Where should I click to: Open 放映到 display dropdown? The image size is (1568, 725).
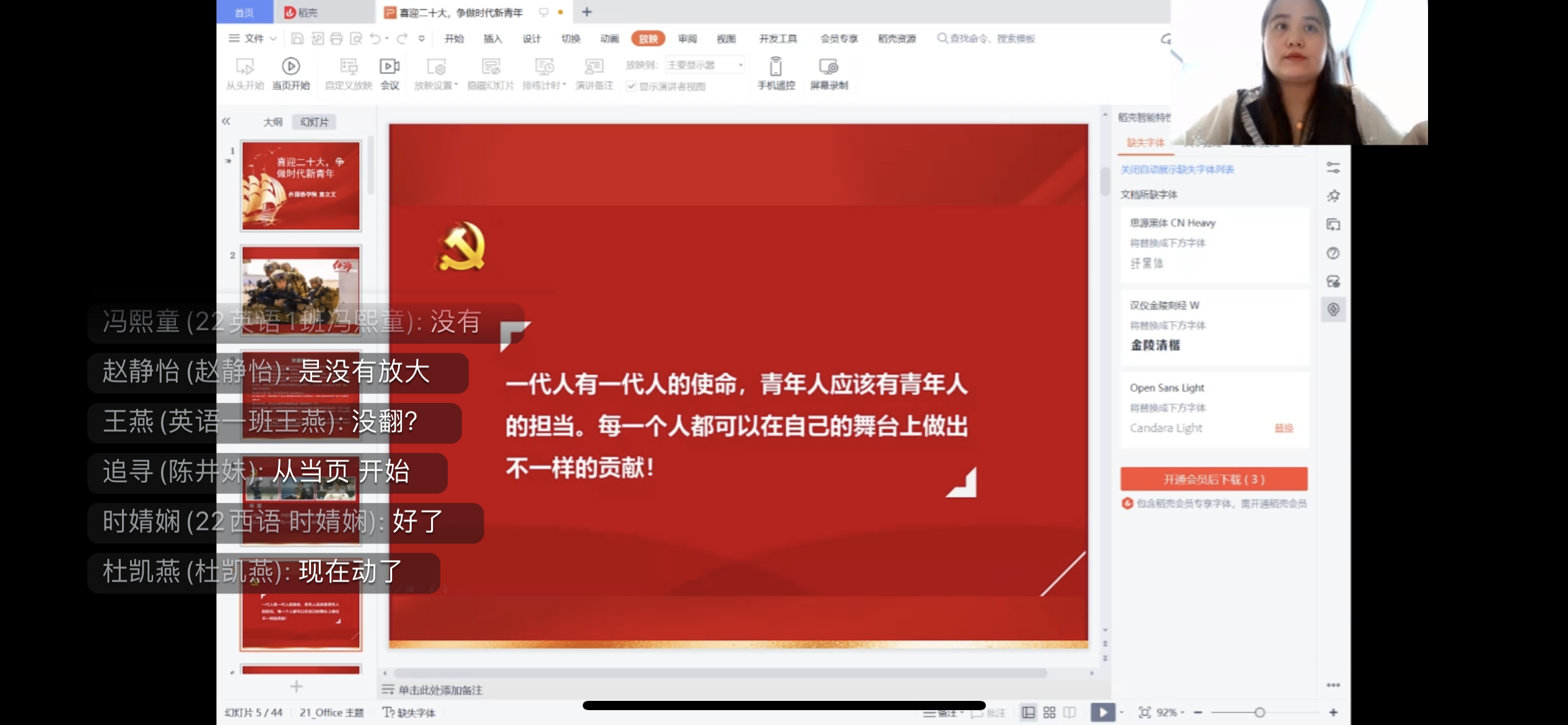(705, 65)
